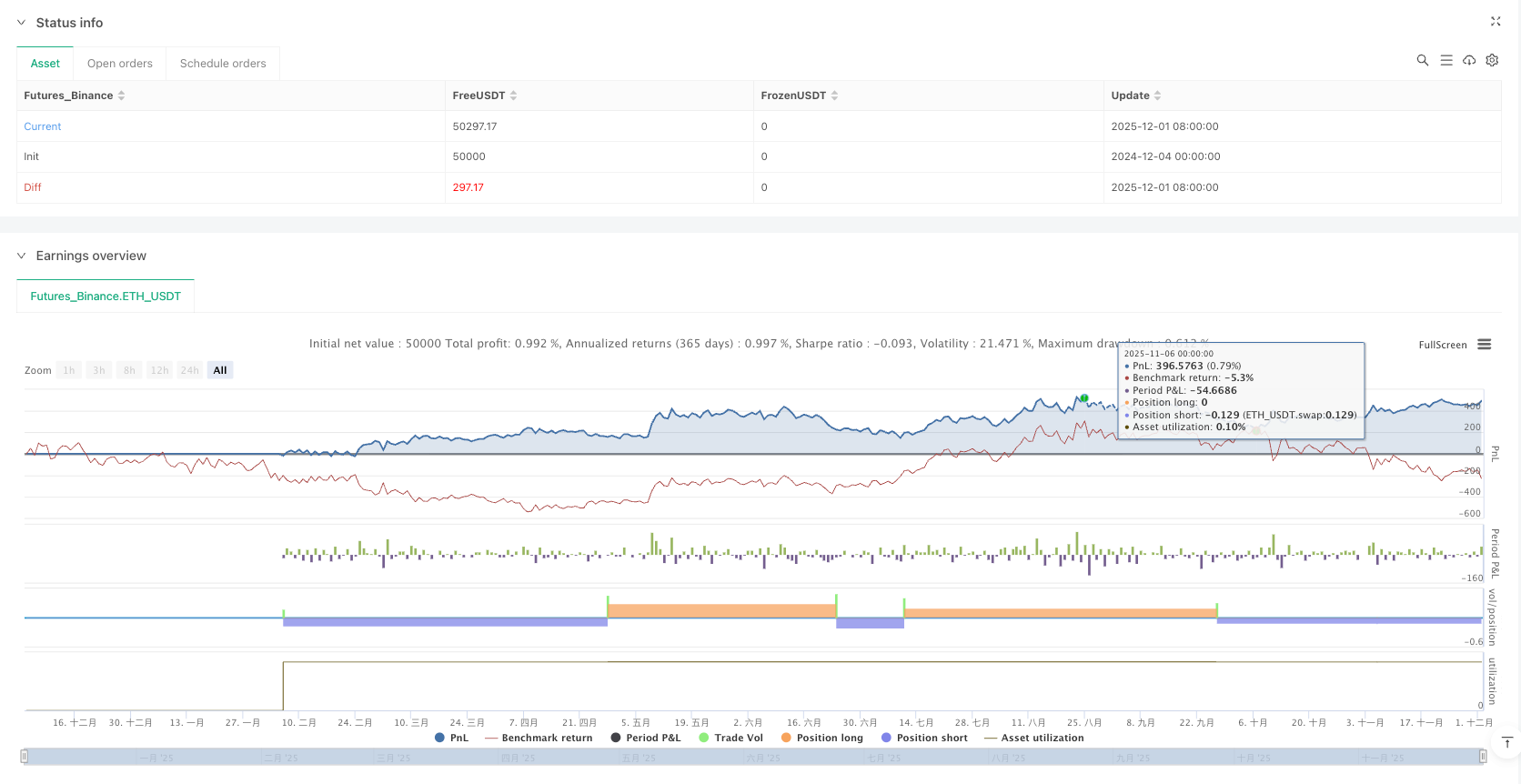Expand the Status info panel to fullscreen

(1495, 21)
